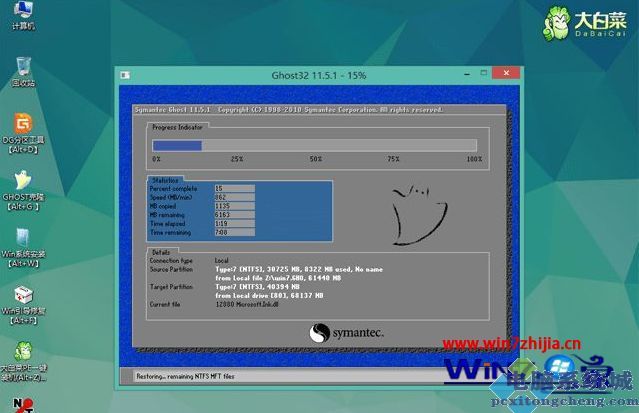Click the Progress Indicator panel heading

(x=177, y=127)
